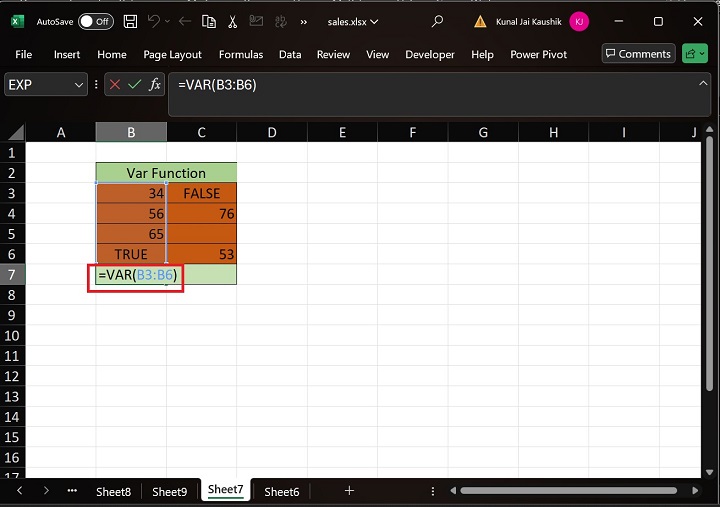The width and height of the screenshot is (720, 507).
Task: Open the search magnifier
Action: pos(438,21)
